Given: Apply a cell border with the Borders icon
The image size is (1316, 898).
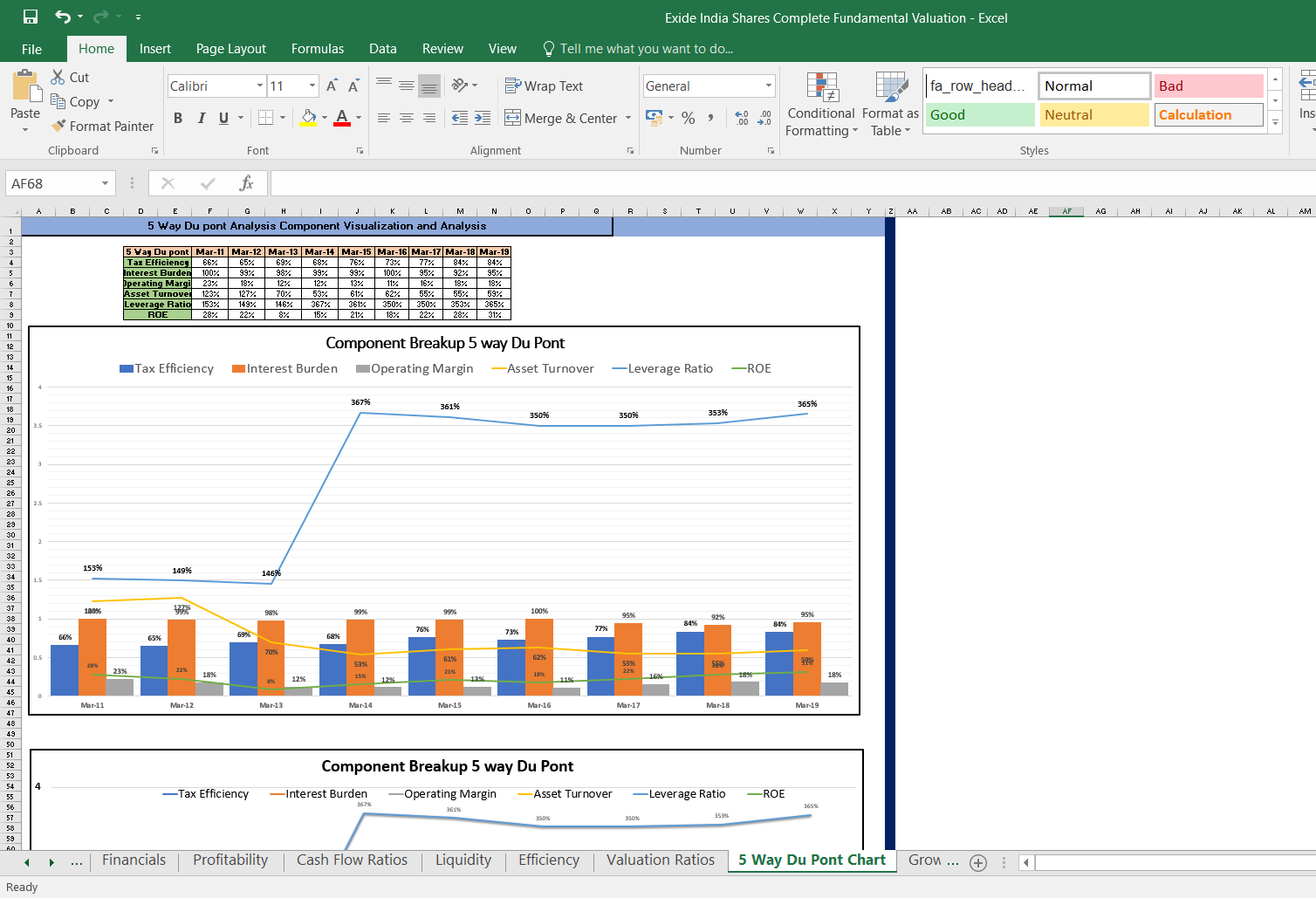Looking at the screenshot, I should coord(266,117).
